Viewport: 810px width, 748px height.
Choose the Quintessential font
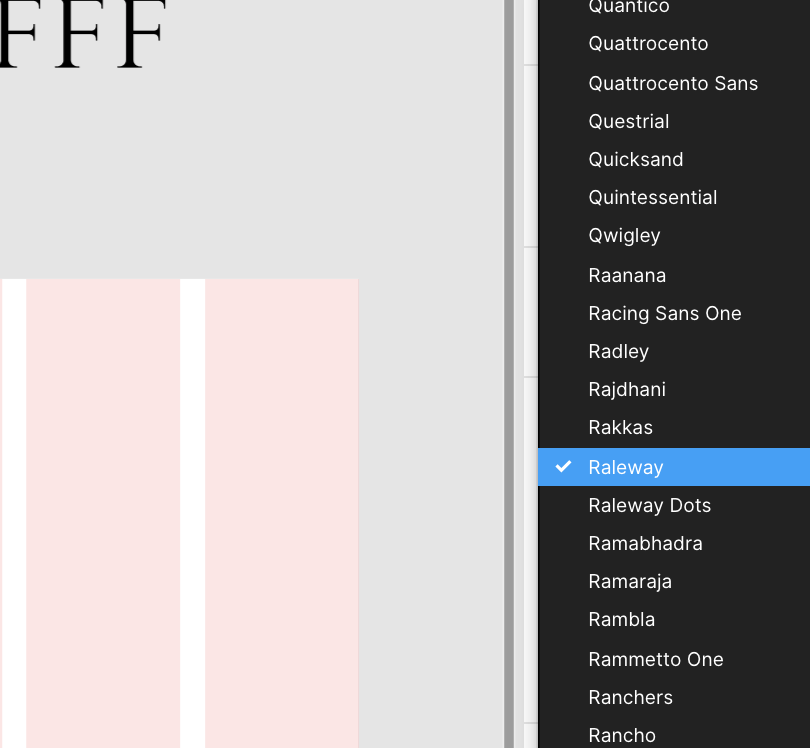pyautogui.click(x=653, y=197)
